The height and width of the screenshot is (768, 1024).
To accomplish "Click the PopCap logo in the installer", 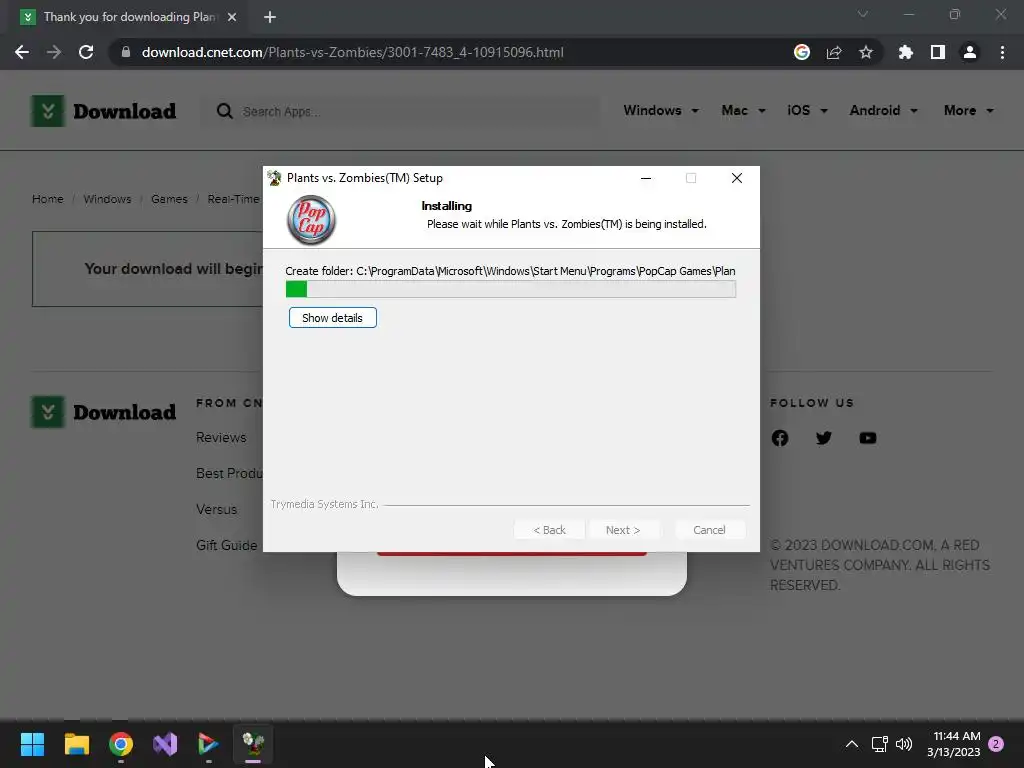I will [x=312, y=220].
